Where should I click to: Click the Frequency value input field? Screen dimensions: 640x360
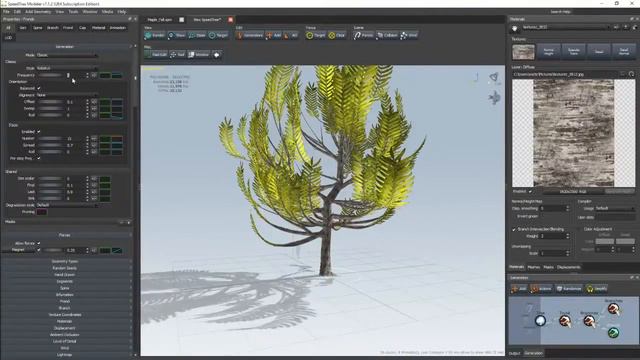point(76,75)
